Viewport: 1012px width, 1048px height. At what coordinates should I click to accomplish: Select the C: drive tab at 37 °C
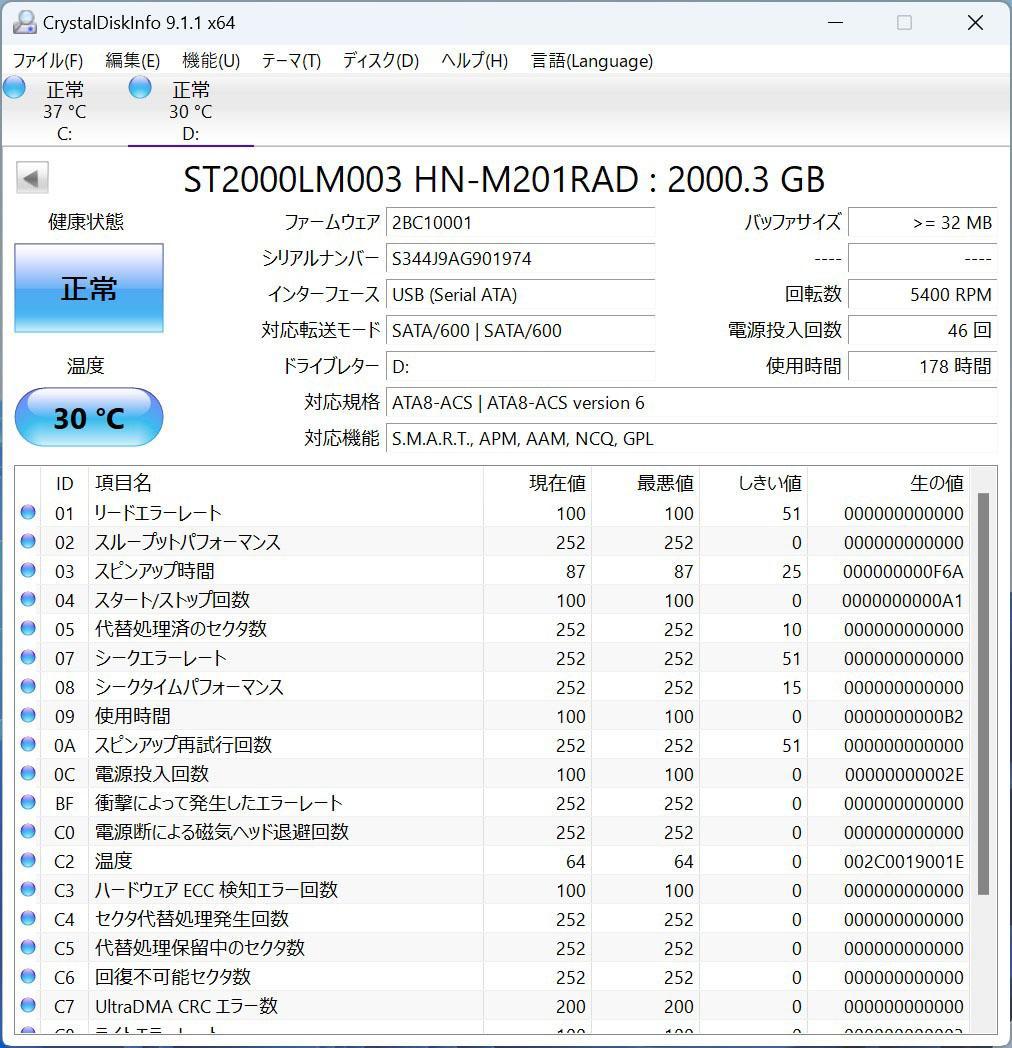point(64,111)
